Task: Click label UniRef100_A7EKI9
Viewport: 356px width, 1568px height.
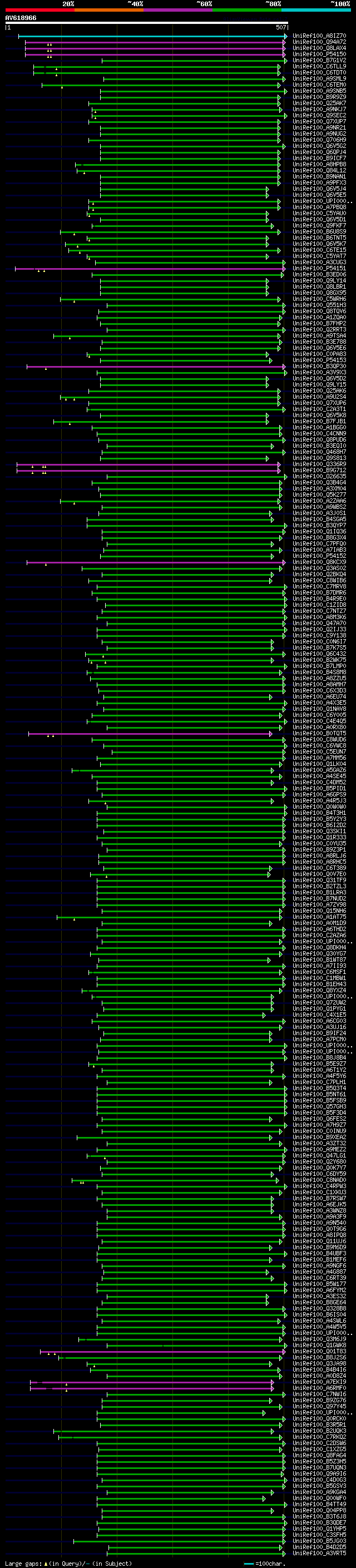Action: point(319,1382)
